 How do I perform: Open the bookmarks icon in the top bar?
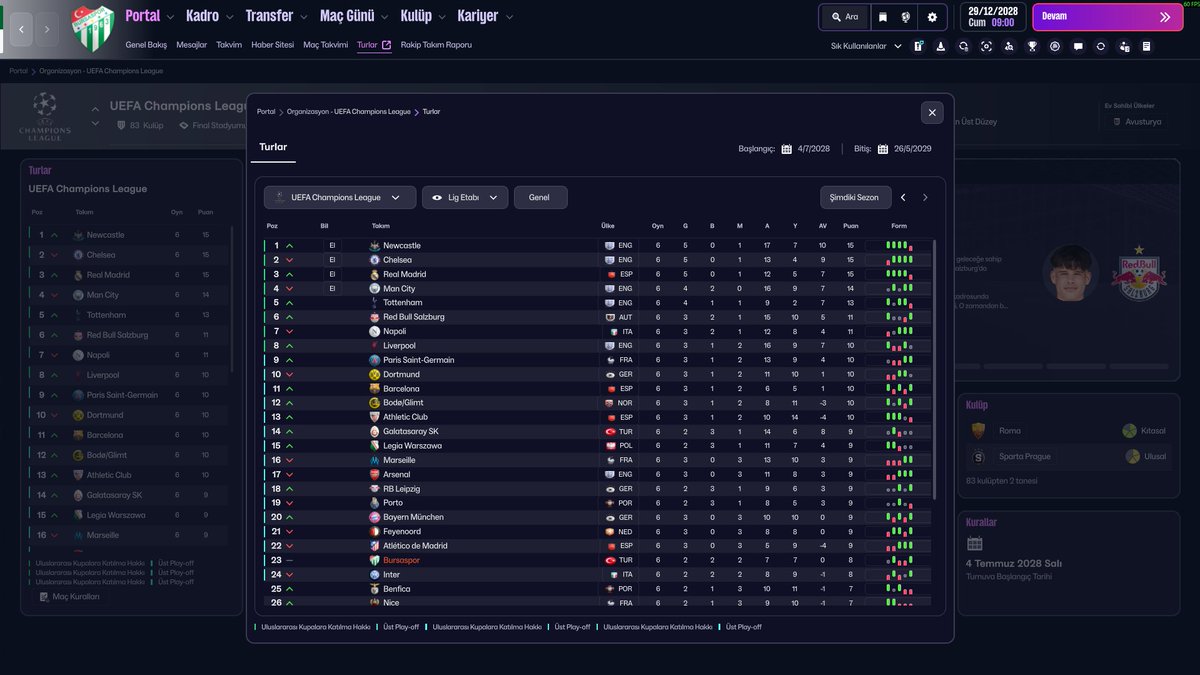coord(882,17)
